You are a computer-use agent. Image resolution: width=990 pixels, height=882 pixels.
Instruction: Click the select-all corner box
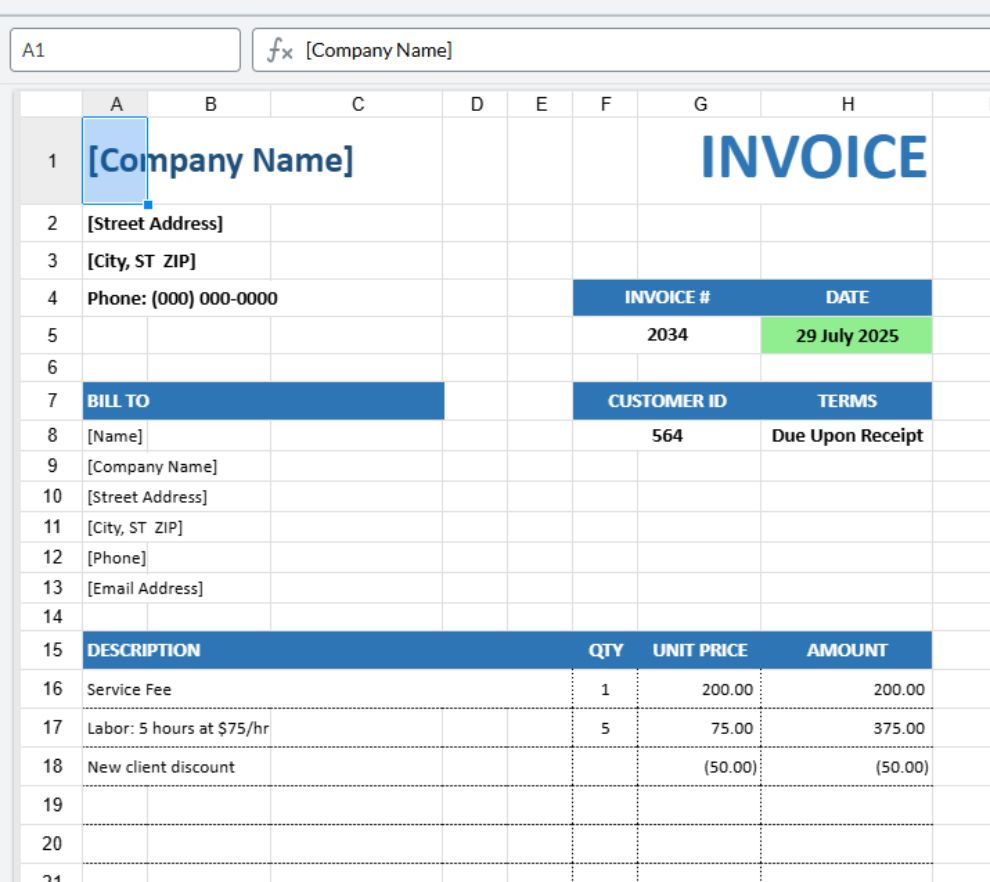pos(51,104)
